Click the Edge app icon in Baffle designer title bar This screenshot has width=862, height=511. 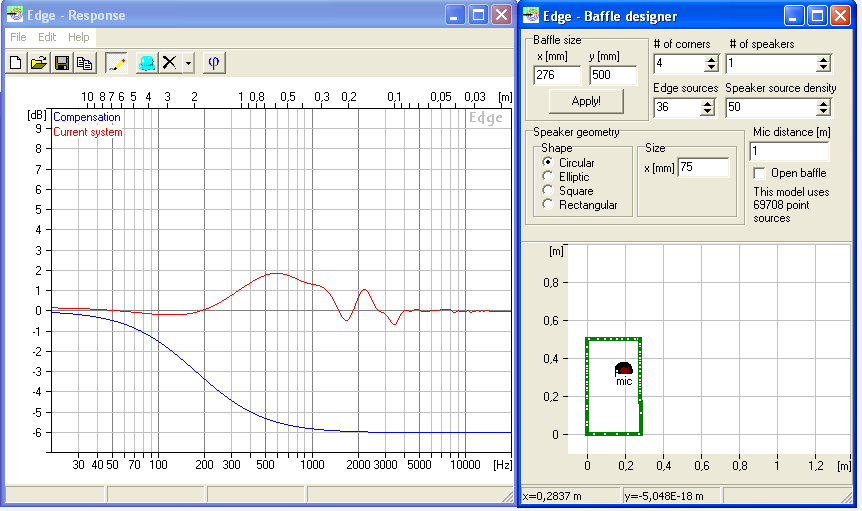click(x=531, y=15)
